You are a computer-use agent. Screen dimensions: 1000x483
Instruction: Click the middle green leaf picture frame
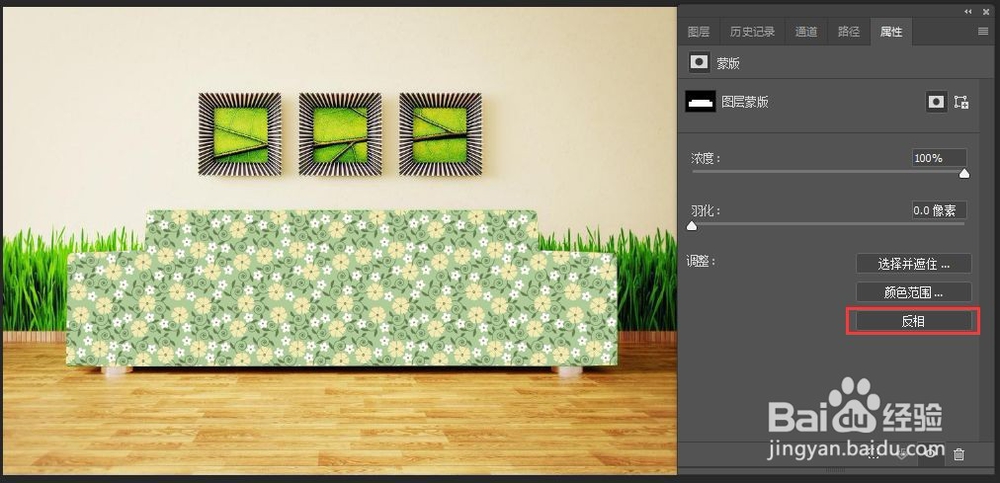pos(340,134)
